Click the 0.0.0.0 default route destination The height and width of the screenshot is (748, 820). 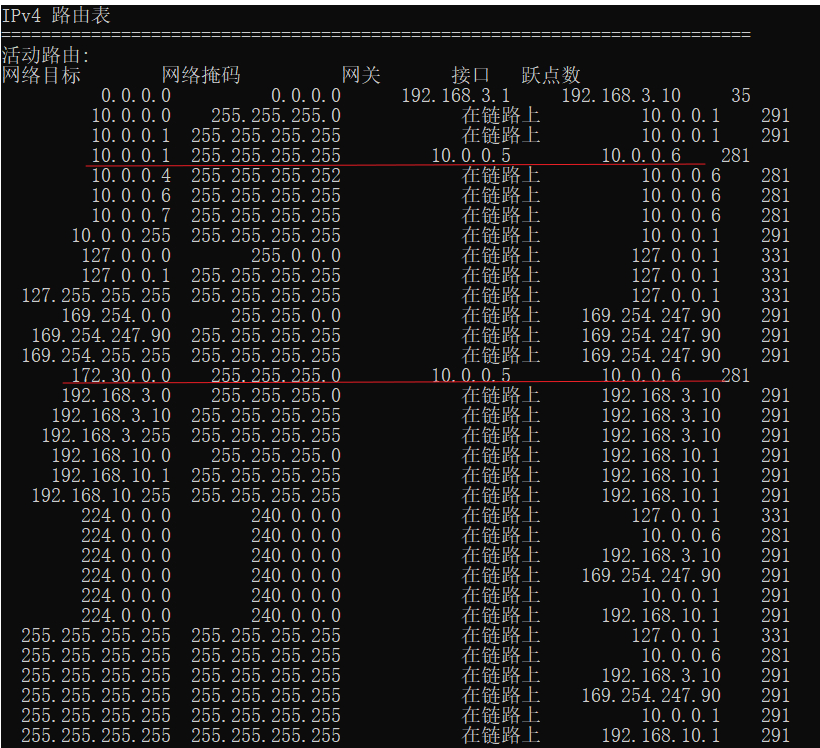pyautogui.click(x=136, y=96)
